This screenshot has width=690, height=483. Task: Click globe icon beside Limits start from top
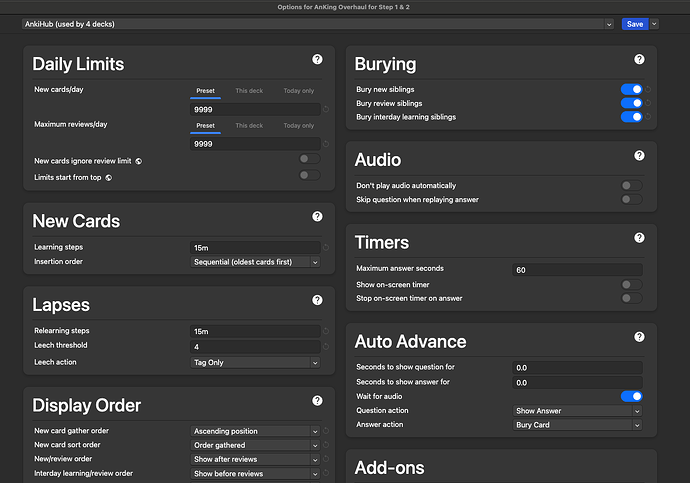109,178
